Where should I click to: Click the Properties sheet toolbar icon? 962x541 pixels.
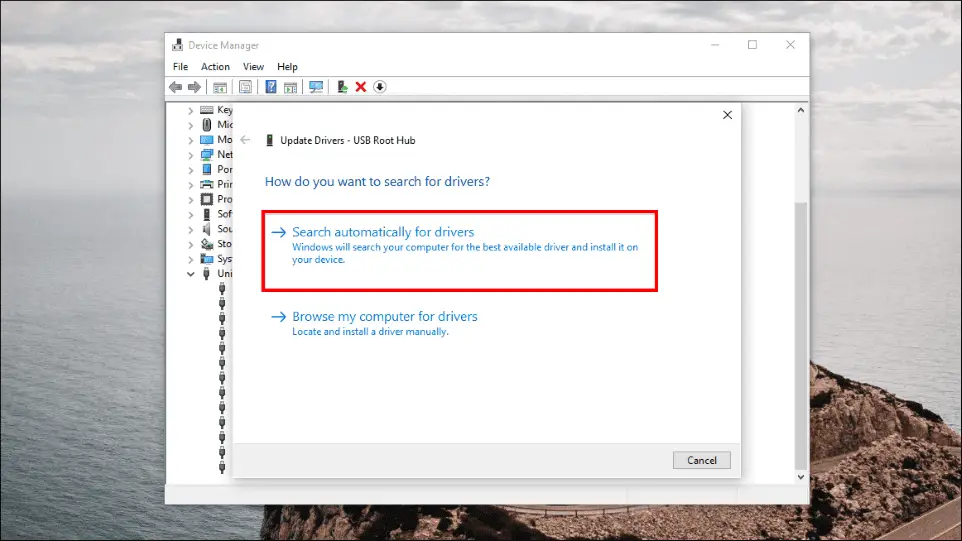point(245,87)
